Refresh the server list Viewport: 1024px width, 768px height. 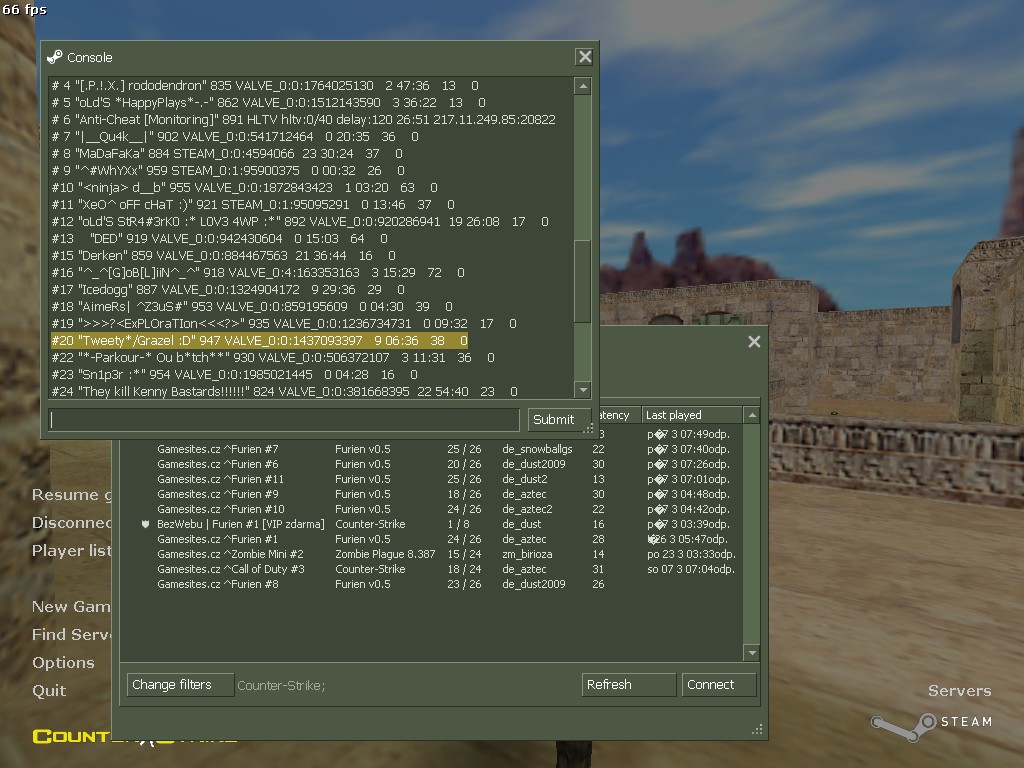pyautogui.click(x=628, y=684)
